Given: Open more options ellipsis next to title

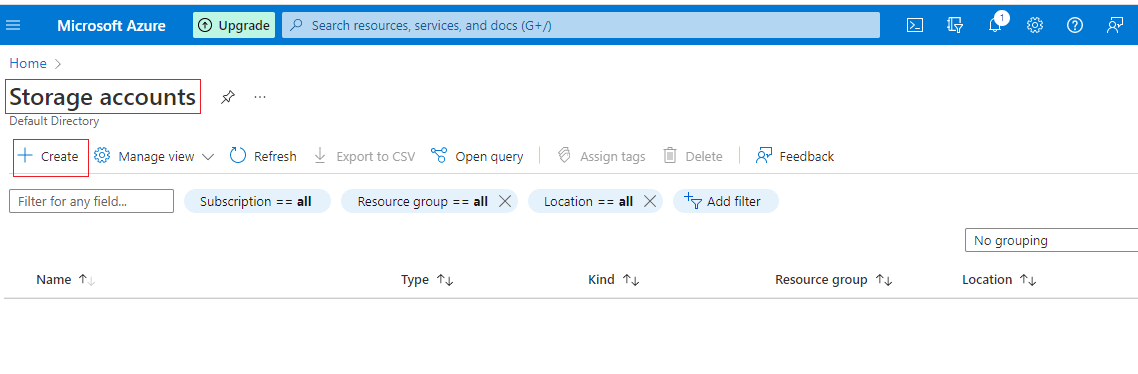Looking at the screenshot, I should click(x=261, y=97).
